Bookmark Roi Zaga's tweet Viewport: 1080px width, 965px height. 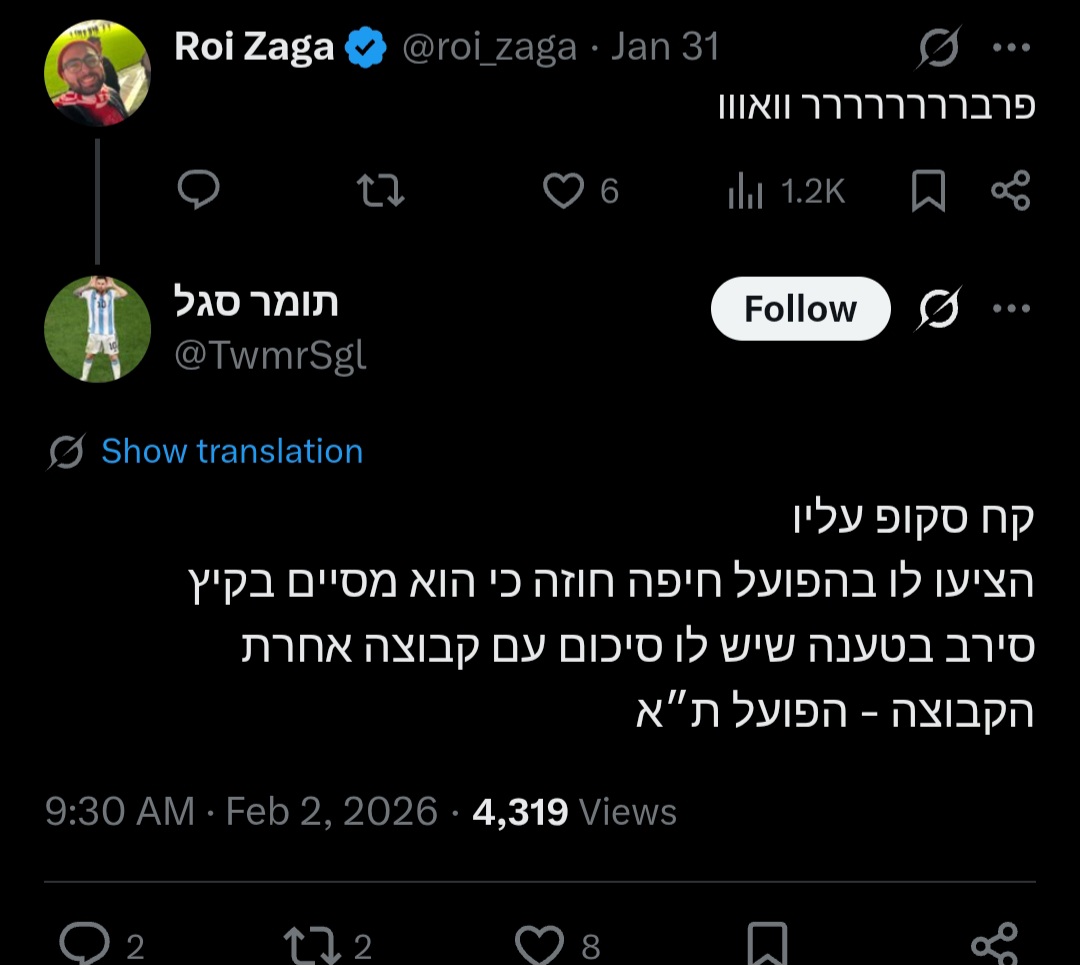928,191
